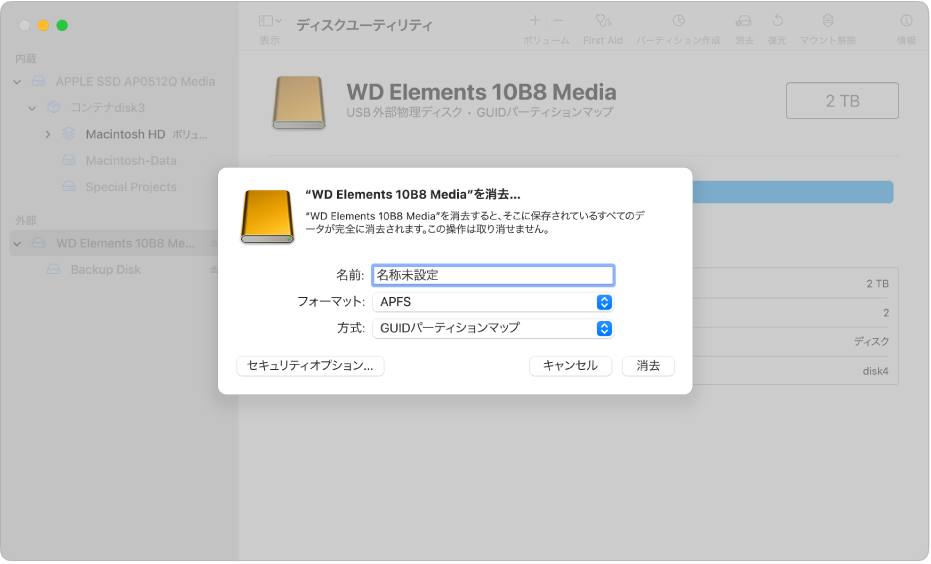Image resolution: width=931 pixels, height=564 pixels.
Task: Click the コンテナdisk3 cube icon
Action: pyautogui.click(x=54, y=107)
